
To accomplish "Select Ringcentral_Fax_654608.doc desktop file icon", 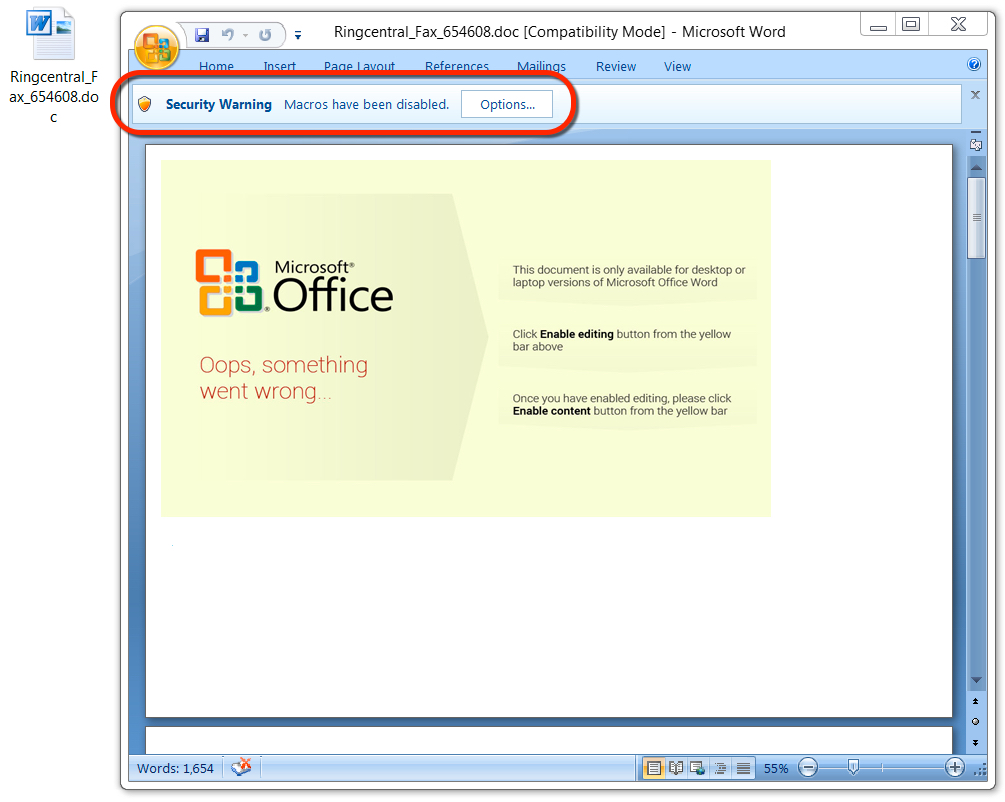I will pyautogui.click(x=53, y=67).
